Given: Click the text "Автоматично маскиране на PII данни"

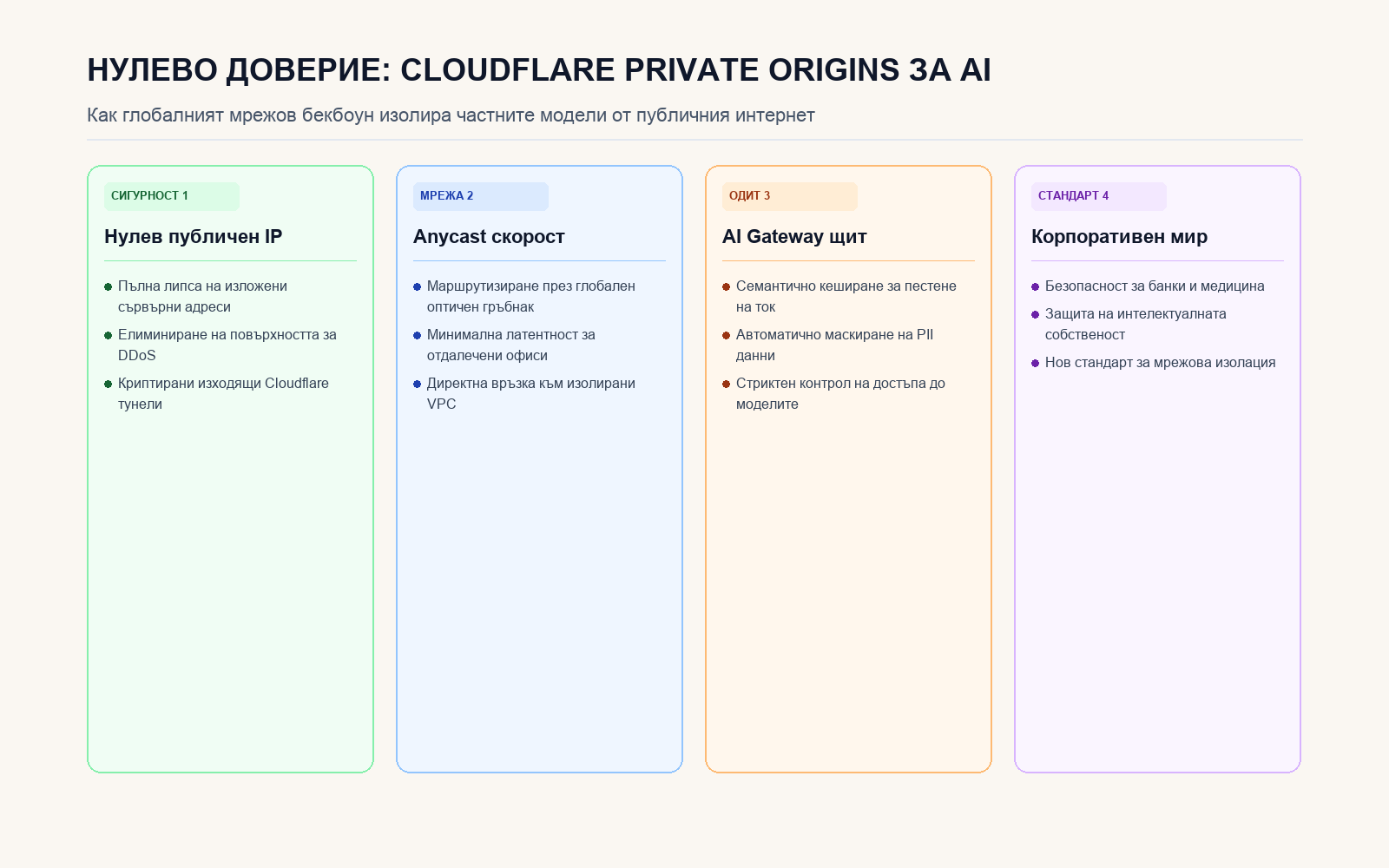Looking at the screenshot, I should [835, 345].
